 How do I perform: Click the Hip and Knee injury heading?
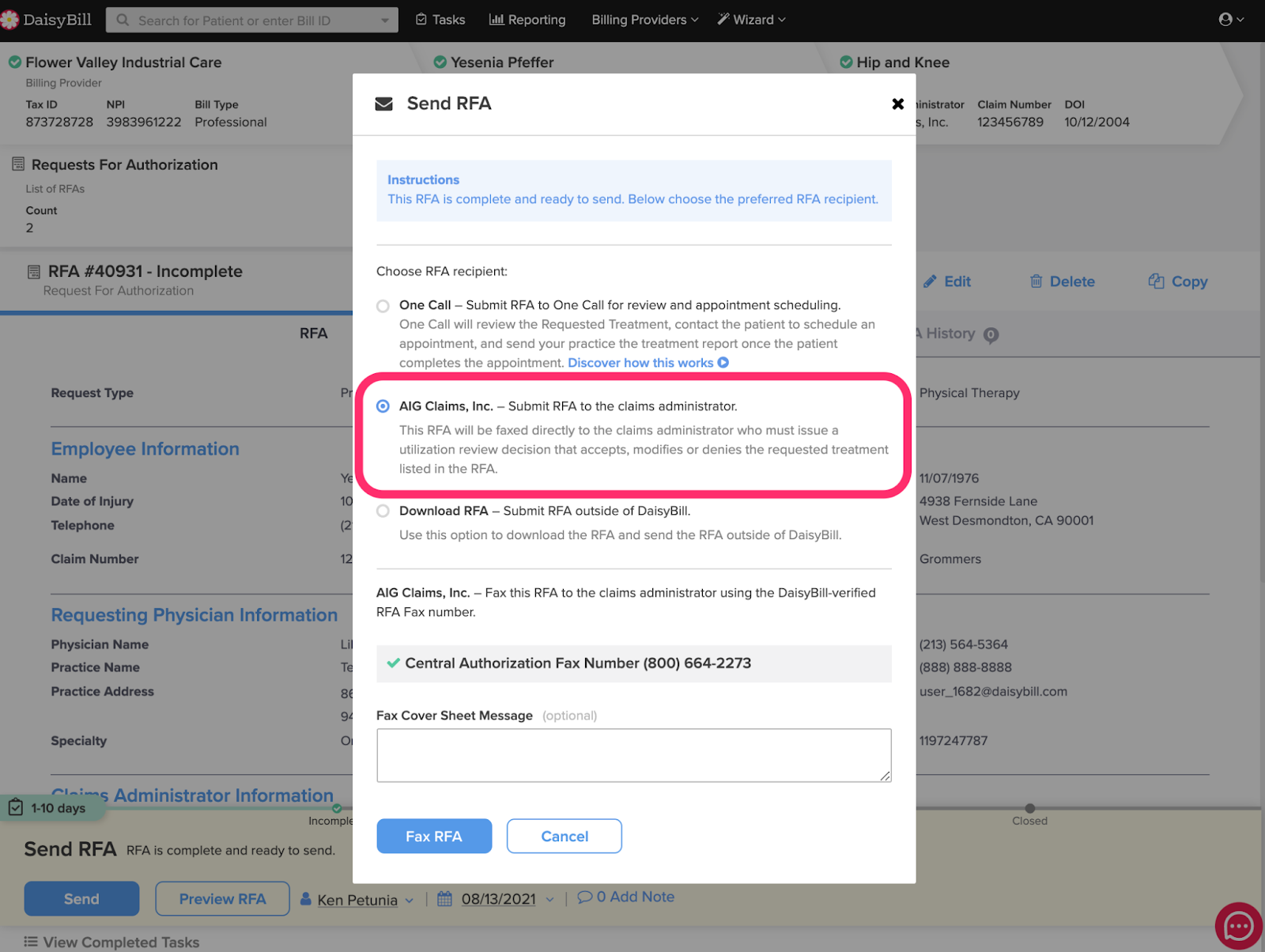tap(903, 62)
